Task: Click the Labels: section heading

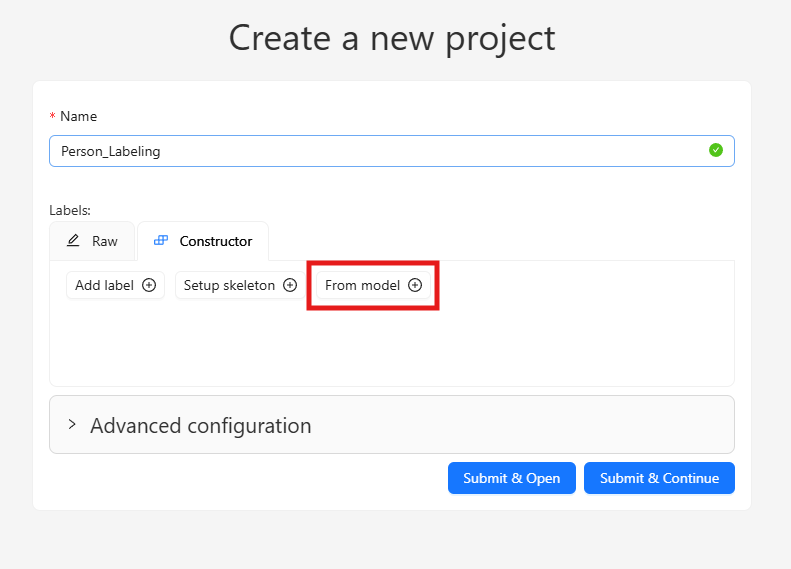Action: 70,210
